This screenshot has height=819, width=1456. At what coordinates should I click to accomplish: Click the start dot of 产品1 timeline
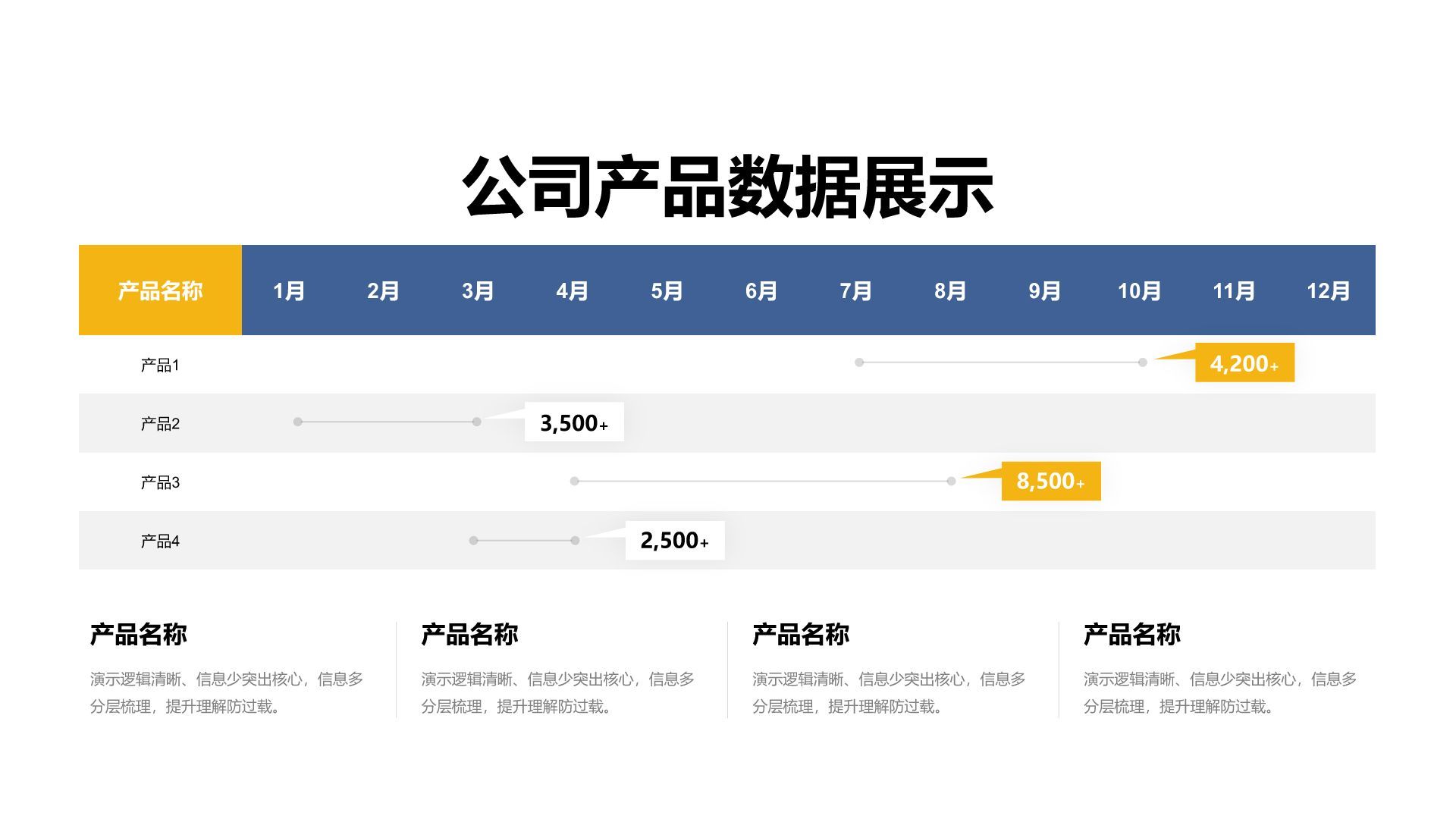[x=859, y=362]
